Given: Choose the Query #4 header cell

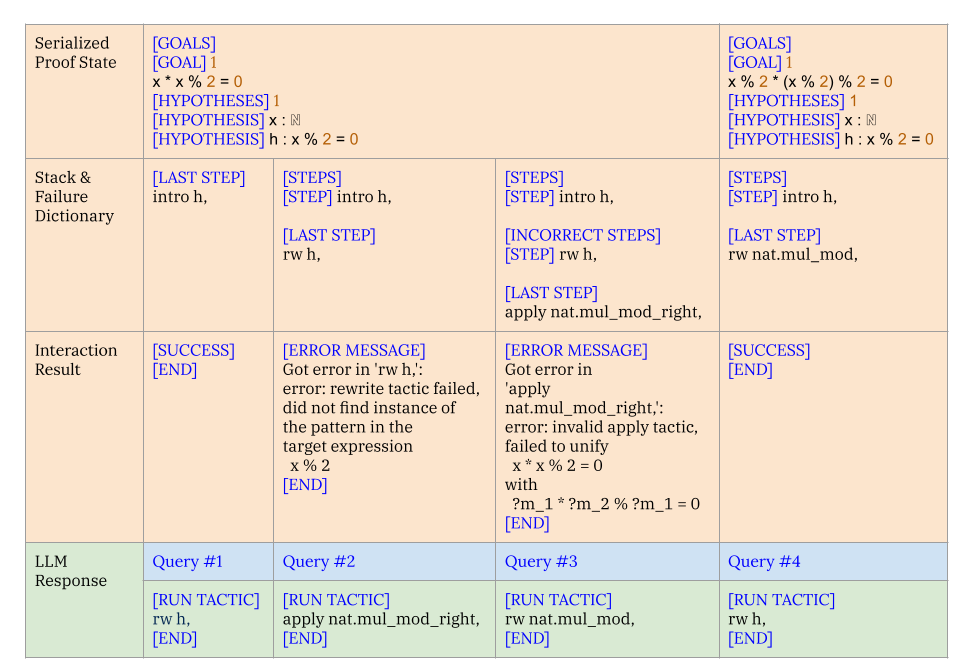Looking at the screenshot, I should tap(764, 562).
